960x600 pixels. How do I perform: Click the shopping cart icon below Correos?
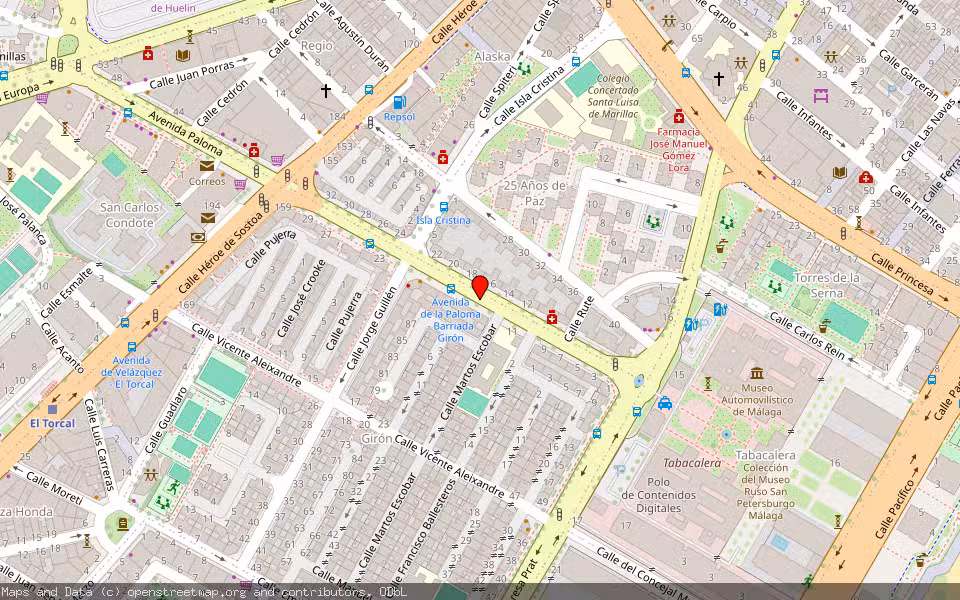pos(240,184)
